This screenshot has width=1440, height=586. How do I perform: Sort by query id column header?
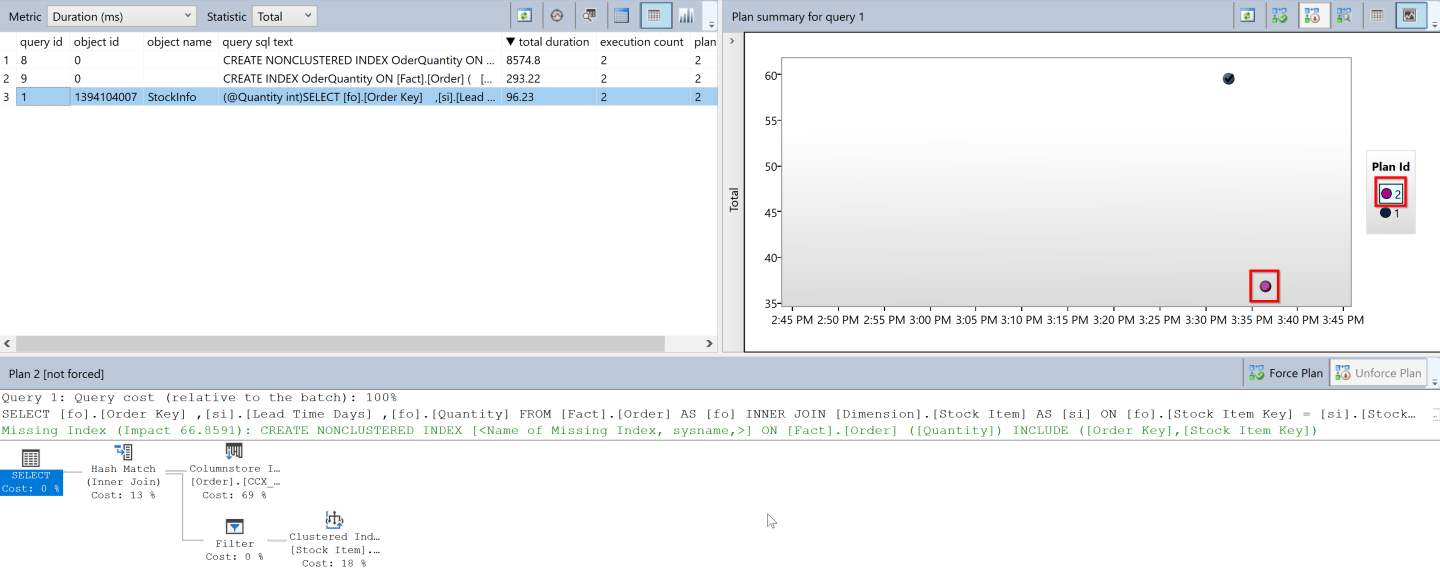point(42,42)
